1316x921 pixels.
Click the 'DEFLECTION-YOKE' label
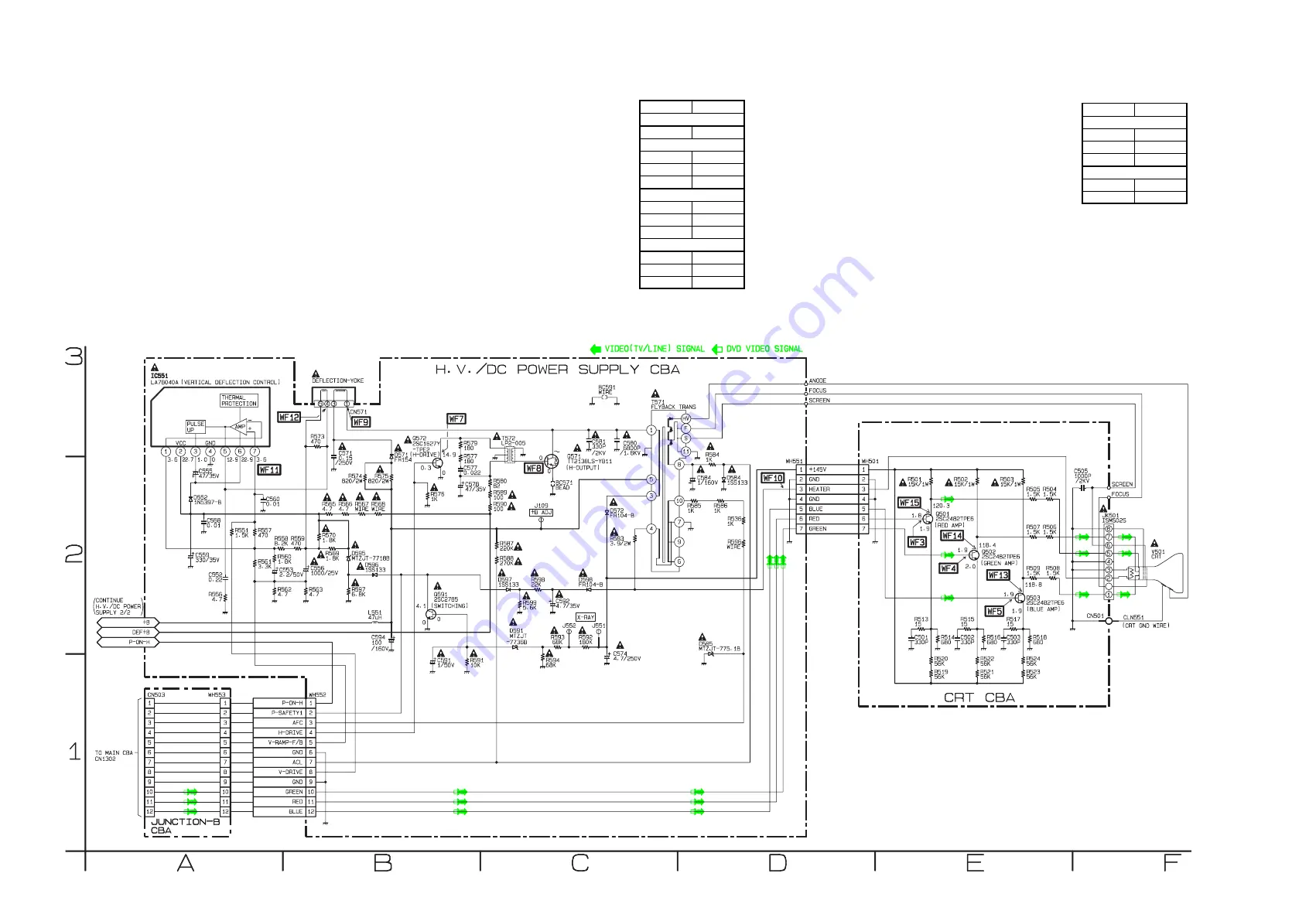pos(337,380)
